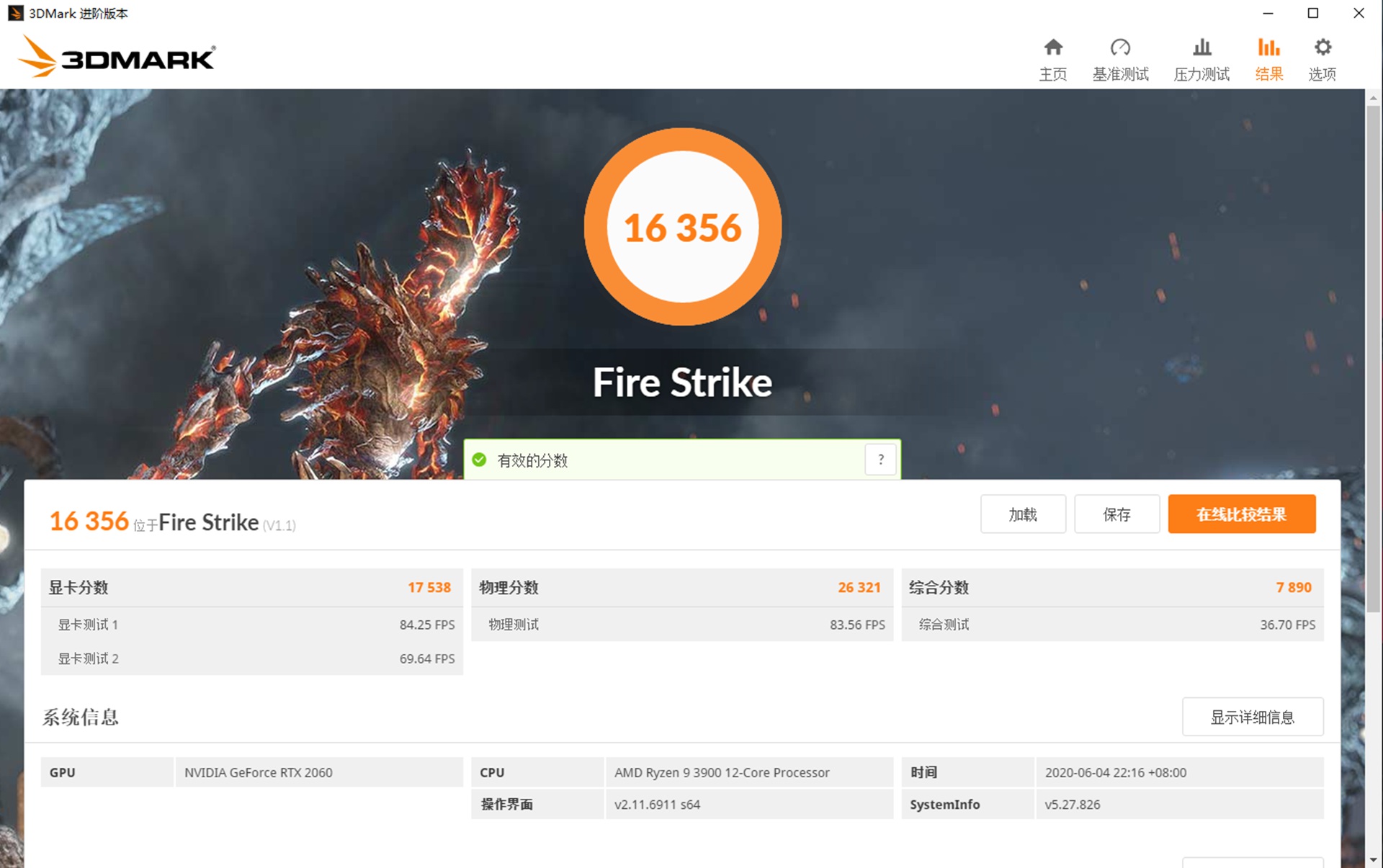Open the Home page icon
1383x868 pixels.
coord(1053,58)
